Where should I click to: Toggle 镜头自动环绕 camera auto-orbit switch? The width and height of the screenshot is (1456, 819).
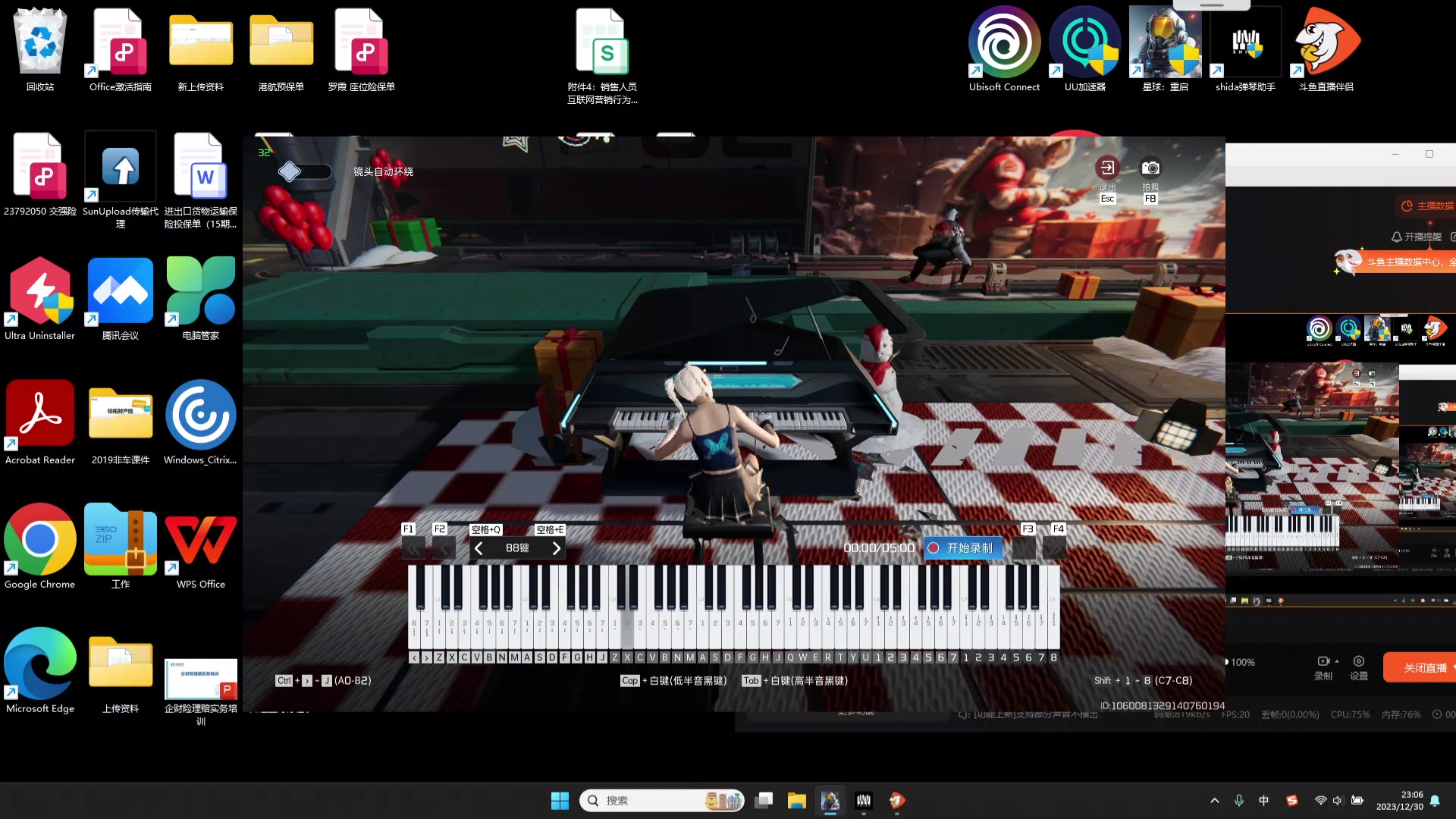tap(304, 171)
